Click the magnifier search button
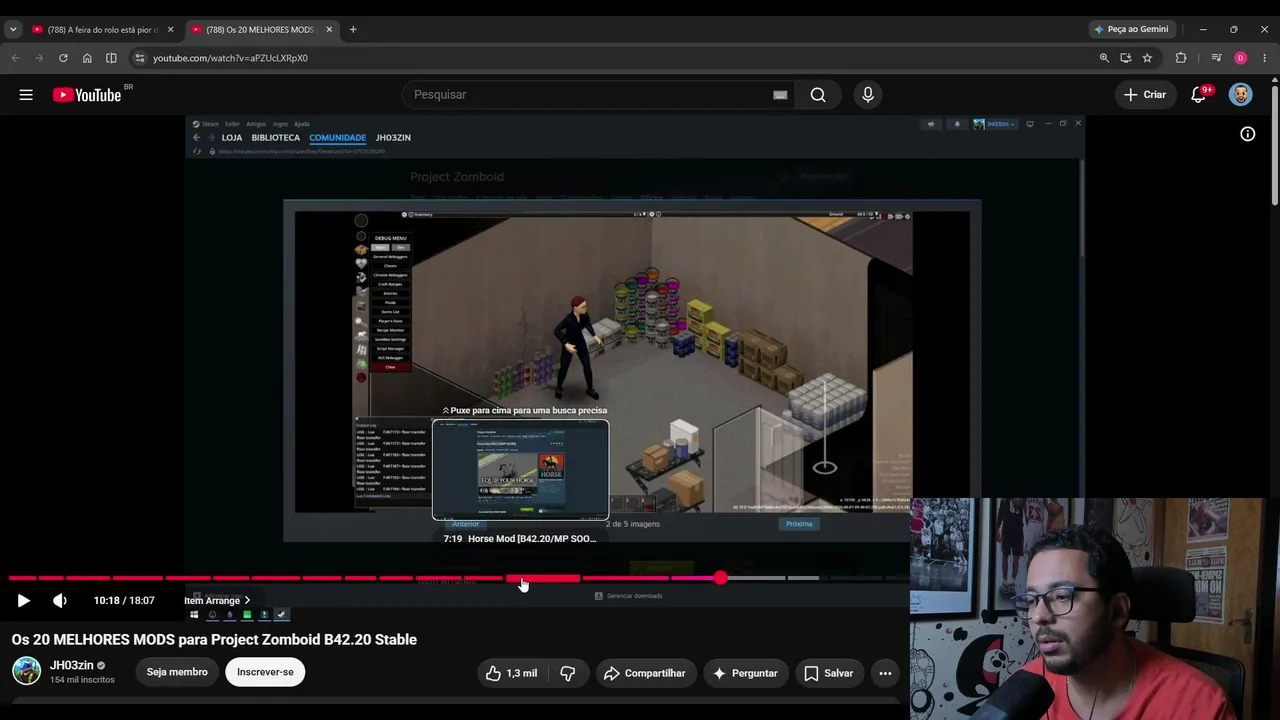Screen dimensions: 1280x720 click(x=818, y=95)
